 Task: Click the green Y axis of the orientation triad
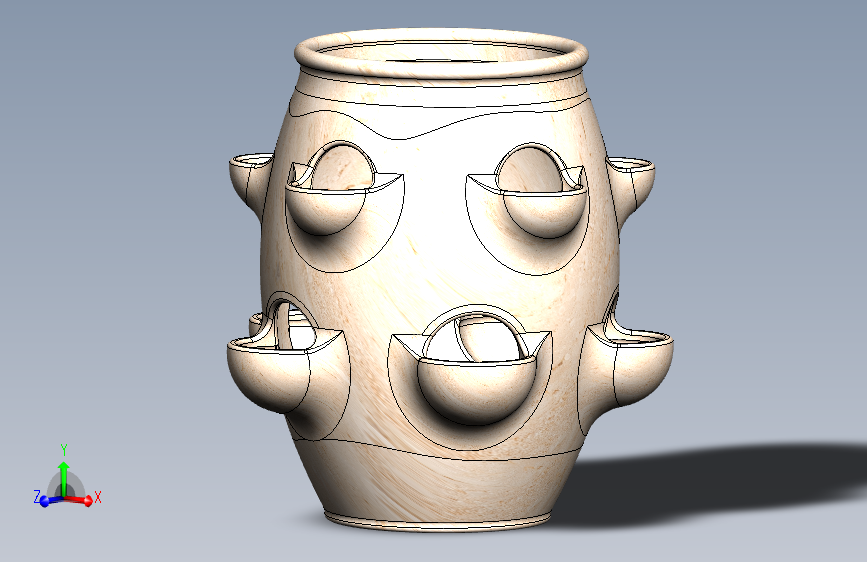[64, 478]
